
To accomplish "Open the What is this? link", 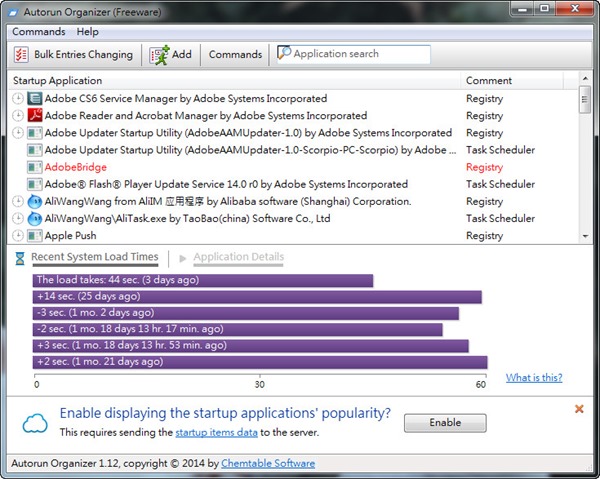I will tap(534, 378).
